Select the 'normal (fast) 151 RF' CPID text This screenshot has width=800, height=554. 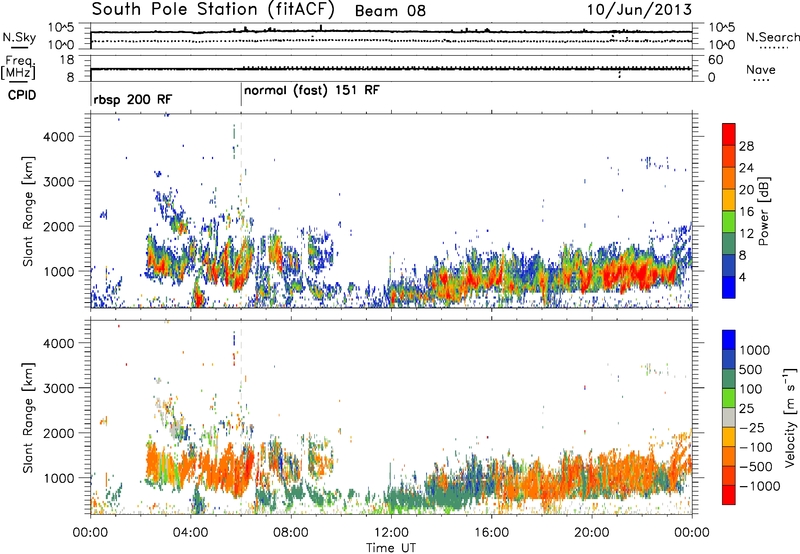pos(312,91)
